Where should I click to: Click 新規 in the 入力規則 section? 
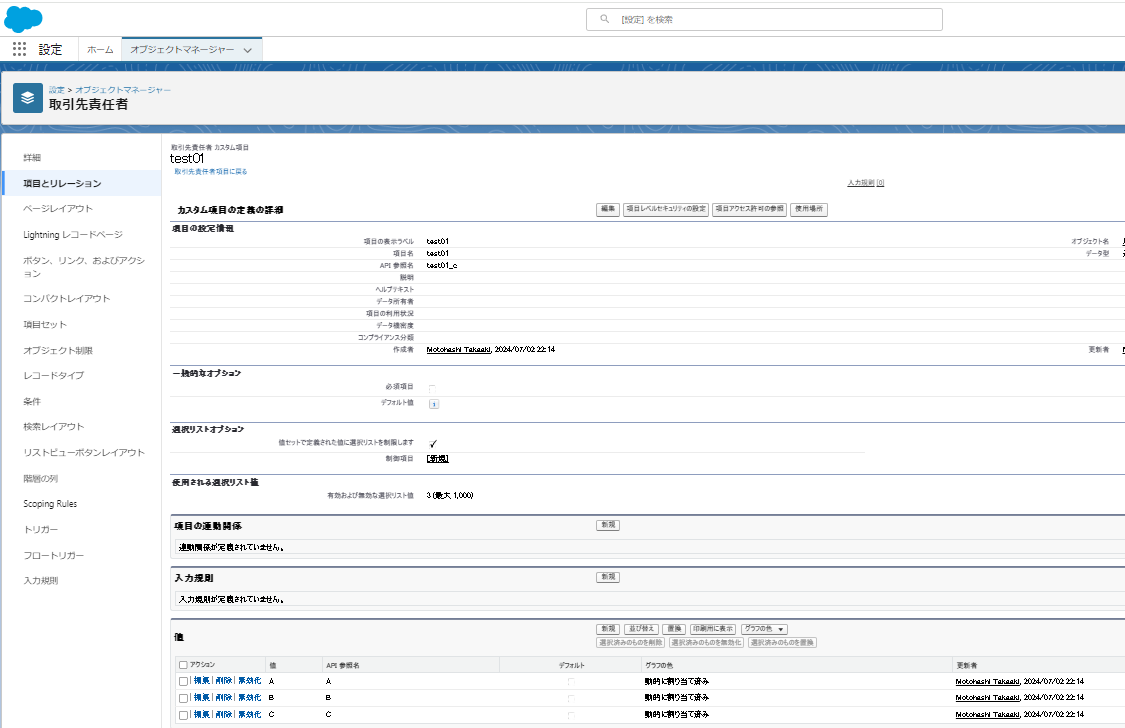(x=608, y=577)
